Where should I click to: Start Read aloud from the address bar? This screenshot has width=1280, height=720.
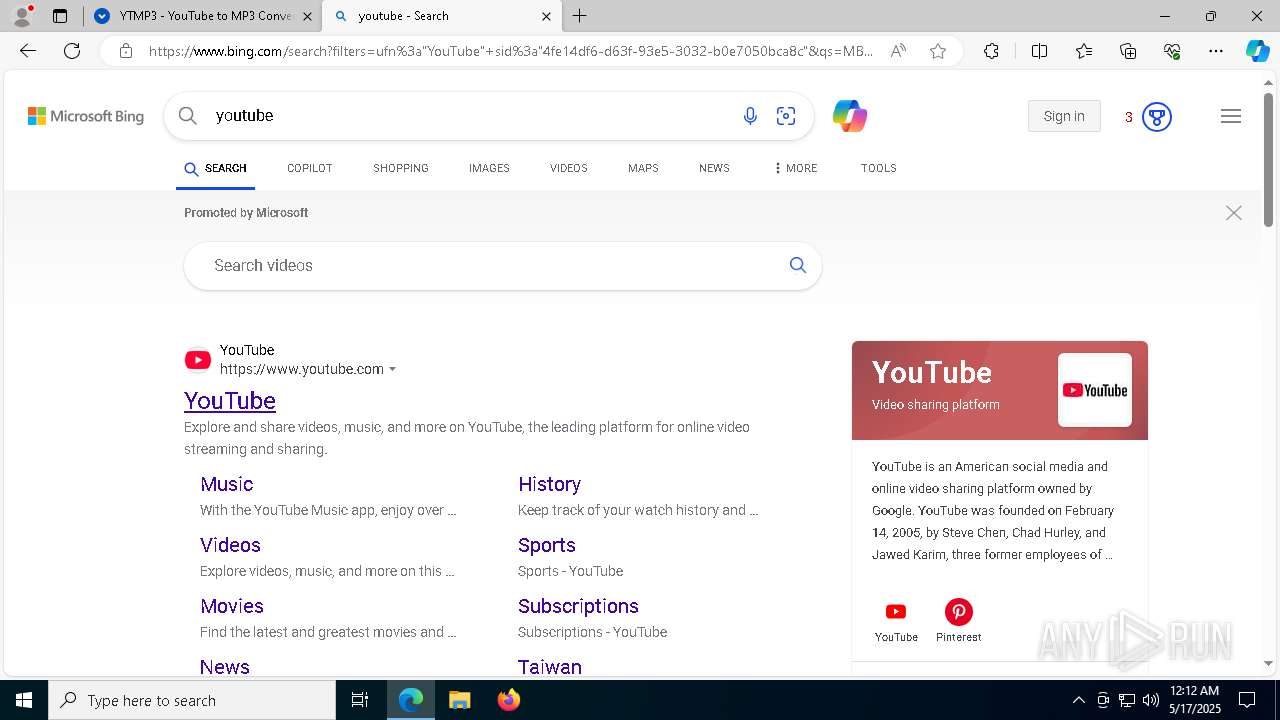pyautogui.click(x=898, y=51)
